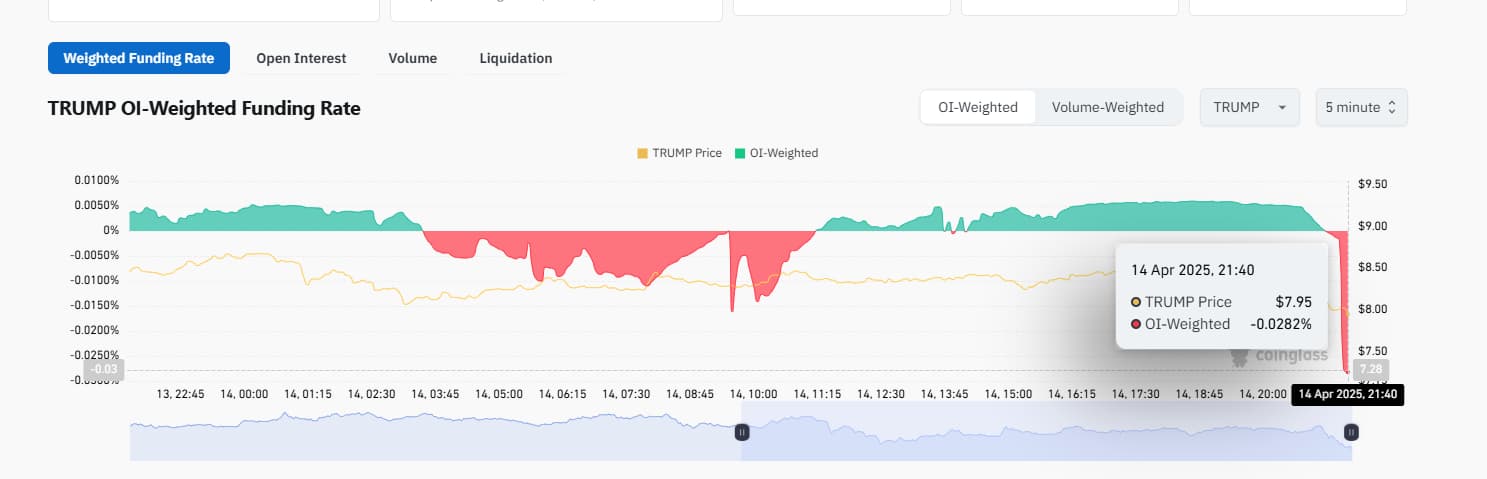Open the Volume tab

[x=413, y=58]
